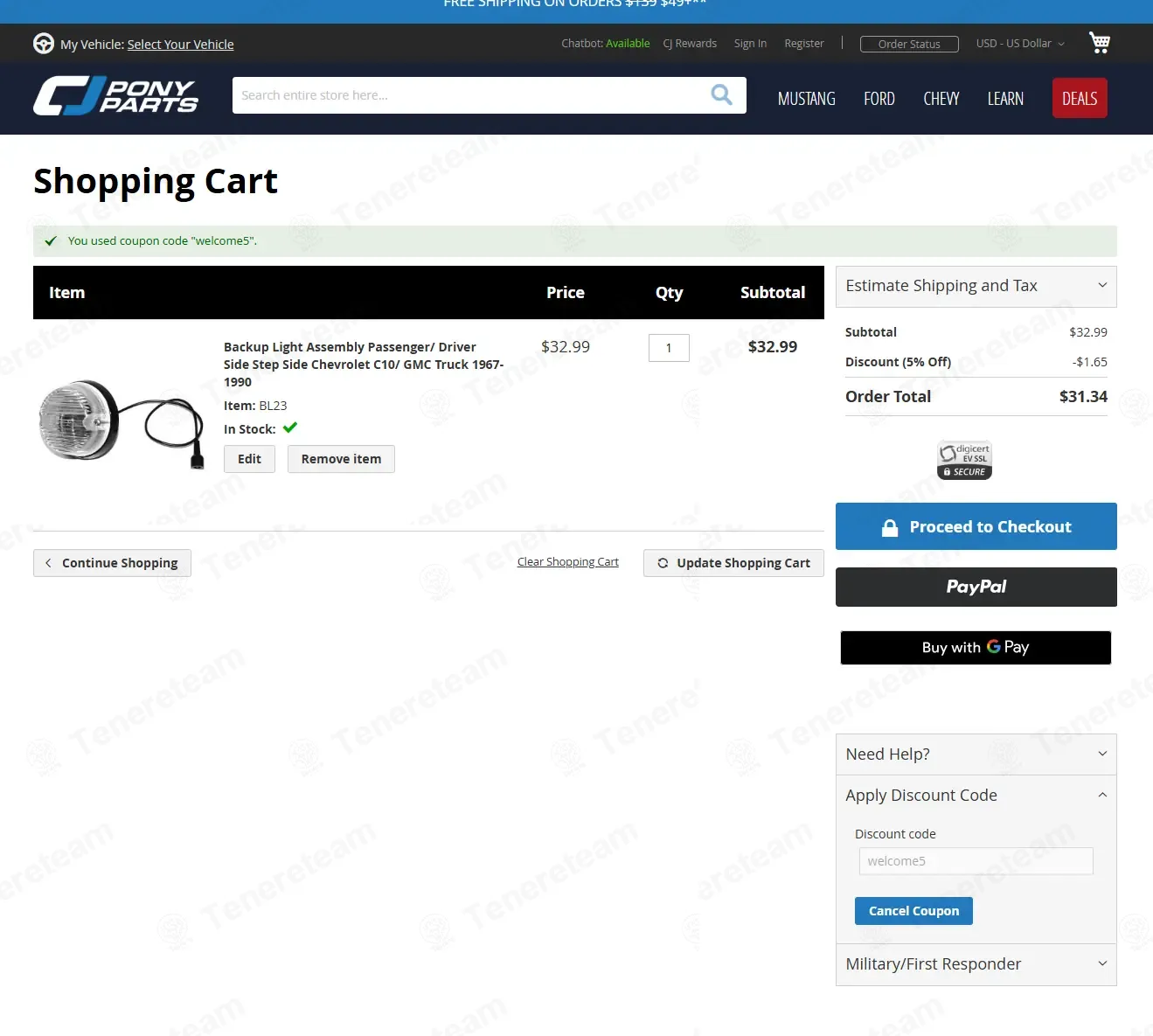Open the LEARN menu
1153x1036 pixels.
point(1005,99)
